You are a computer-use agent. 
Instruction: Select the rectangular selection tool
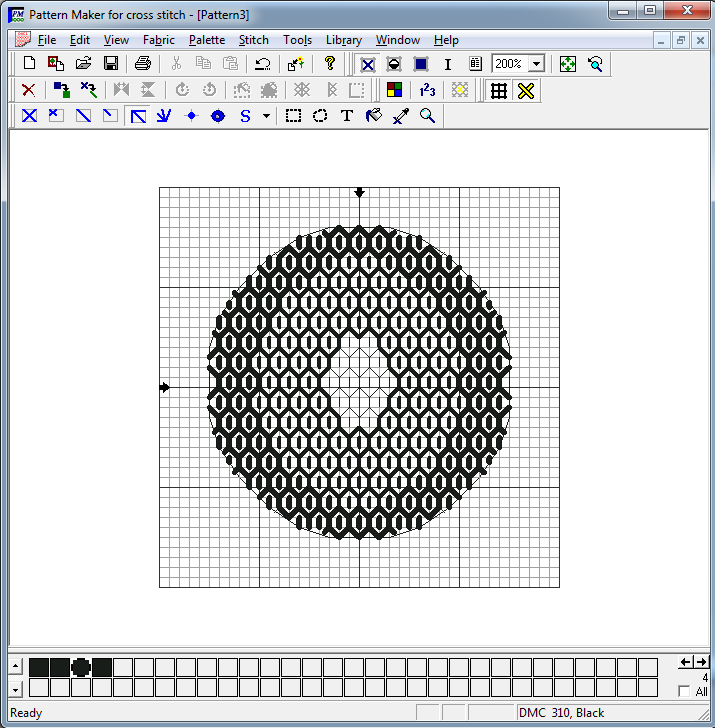pyautogui.click(x=293, y=116)
